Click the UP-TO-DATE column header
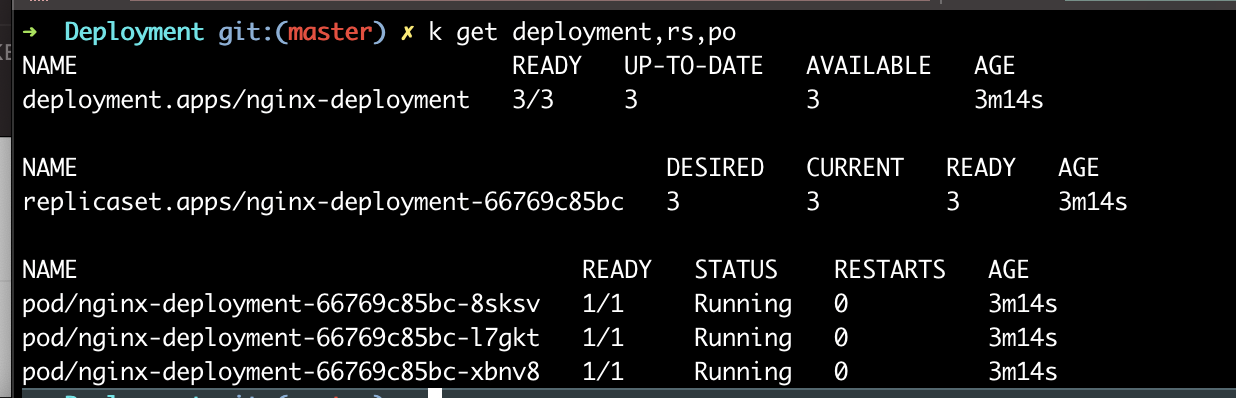This screenshot has width=1236, height=398. coord(694,67)
